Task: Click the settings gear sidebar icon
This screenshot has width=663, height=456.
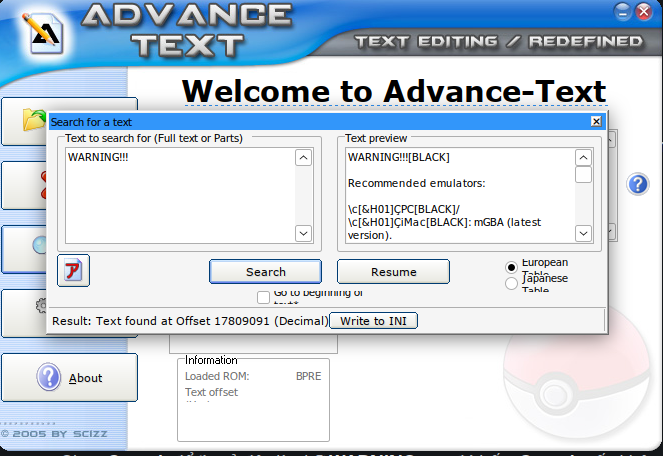Action: pyautogui.click(x=41, y=305)
